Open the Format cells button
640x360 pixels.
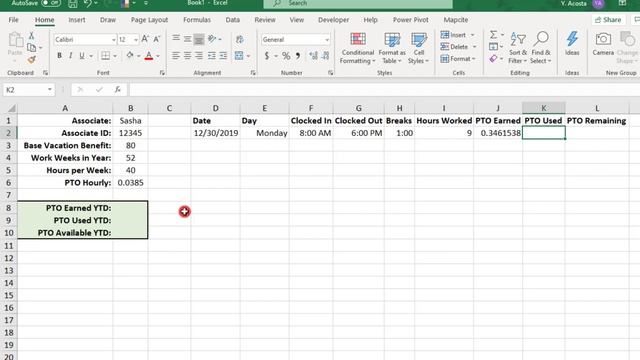458,59
